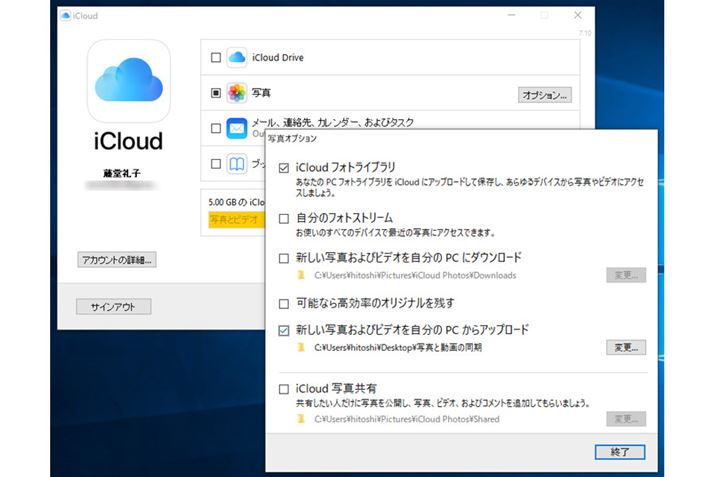
Task: Click the iCloud title bar icon
Action: (65, 16)
